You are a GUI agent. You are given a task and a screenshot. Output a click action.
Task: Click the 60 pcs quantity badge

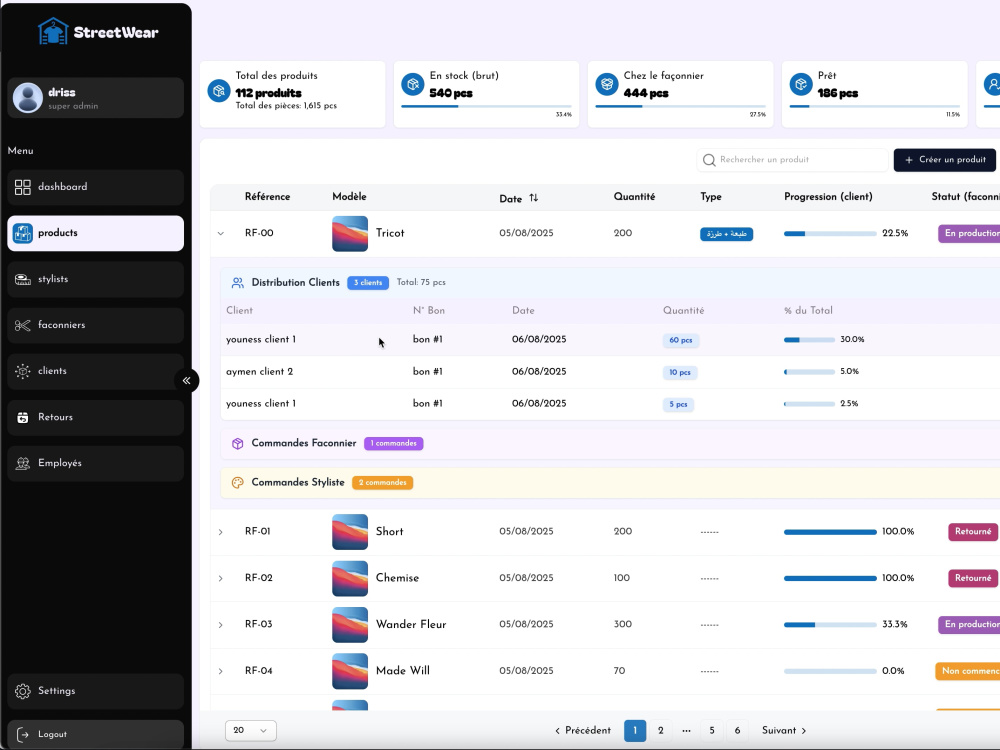point(680,341)
